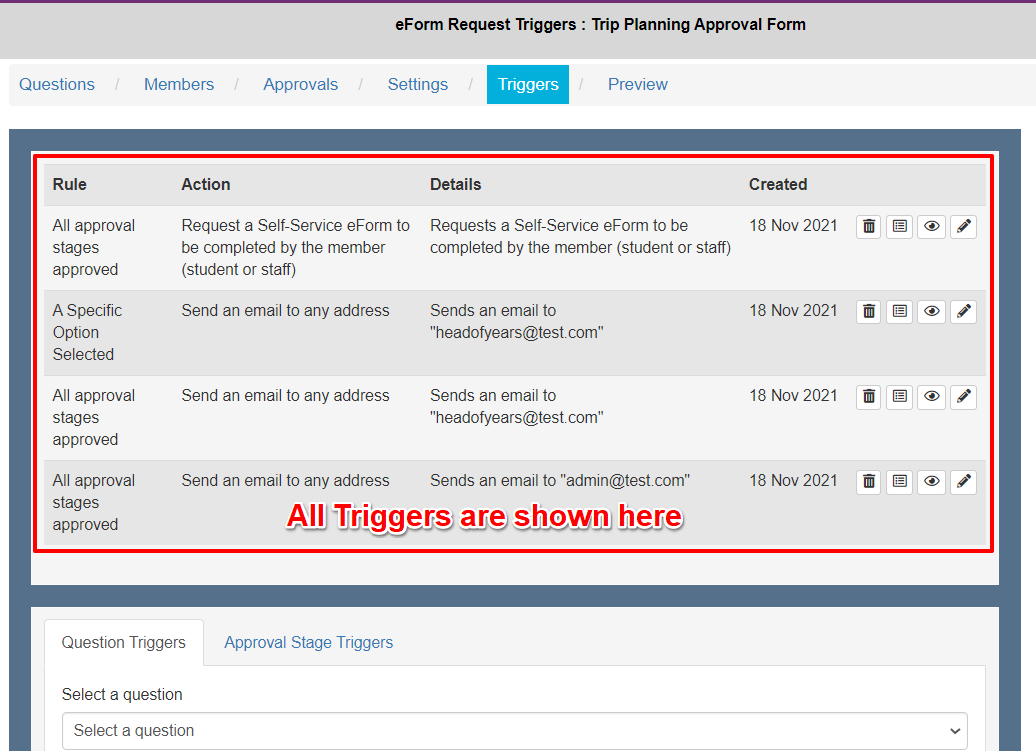
Task: Click eye icon on admin@test.com trigger
Action: pos(931,482)
